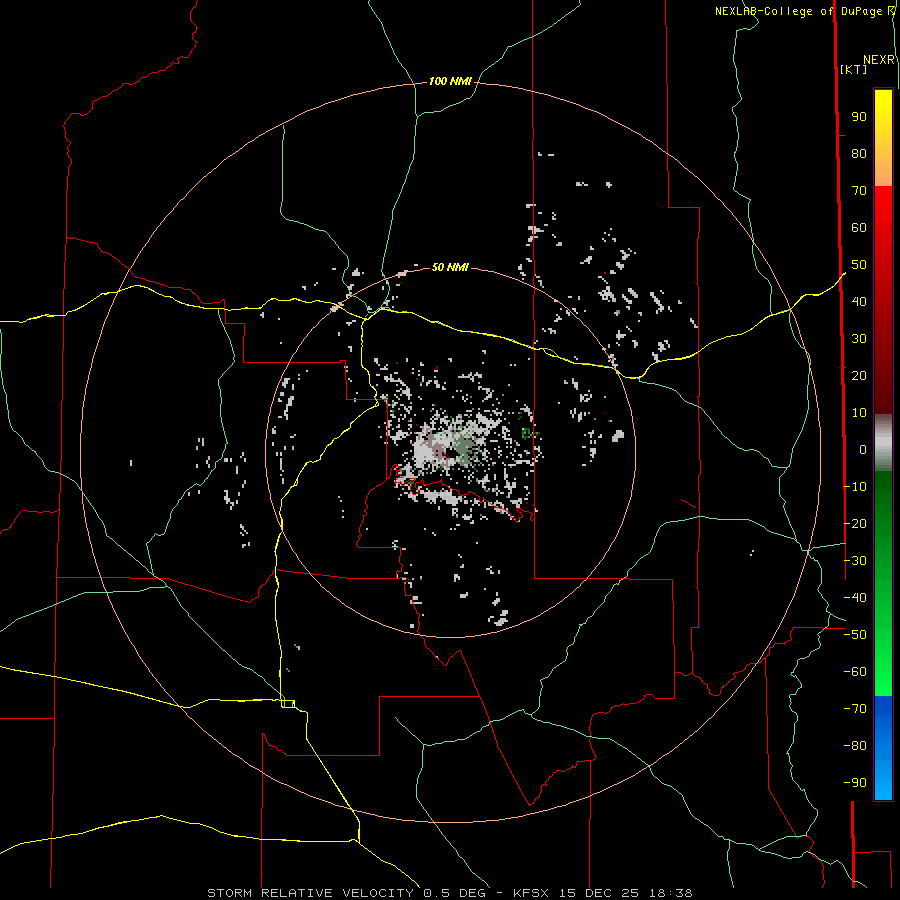
Task: Click the "NEXLAB-College of DuPage" credit text
Action: [x=798, y=11]
